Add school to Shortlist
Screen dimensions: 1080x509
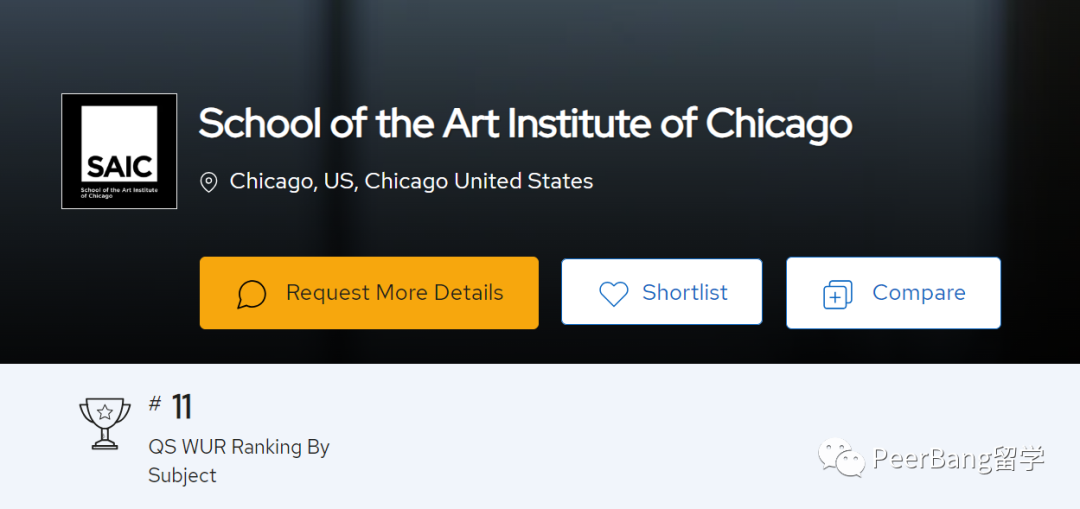(x=662, y=292)
